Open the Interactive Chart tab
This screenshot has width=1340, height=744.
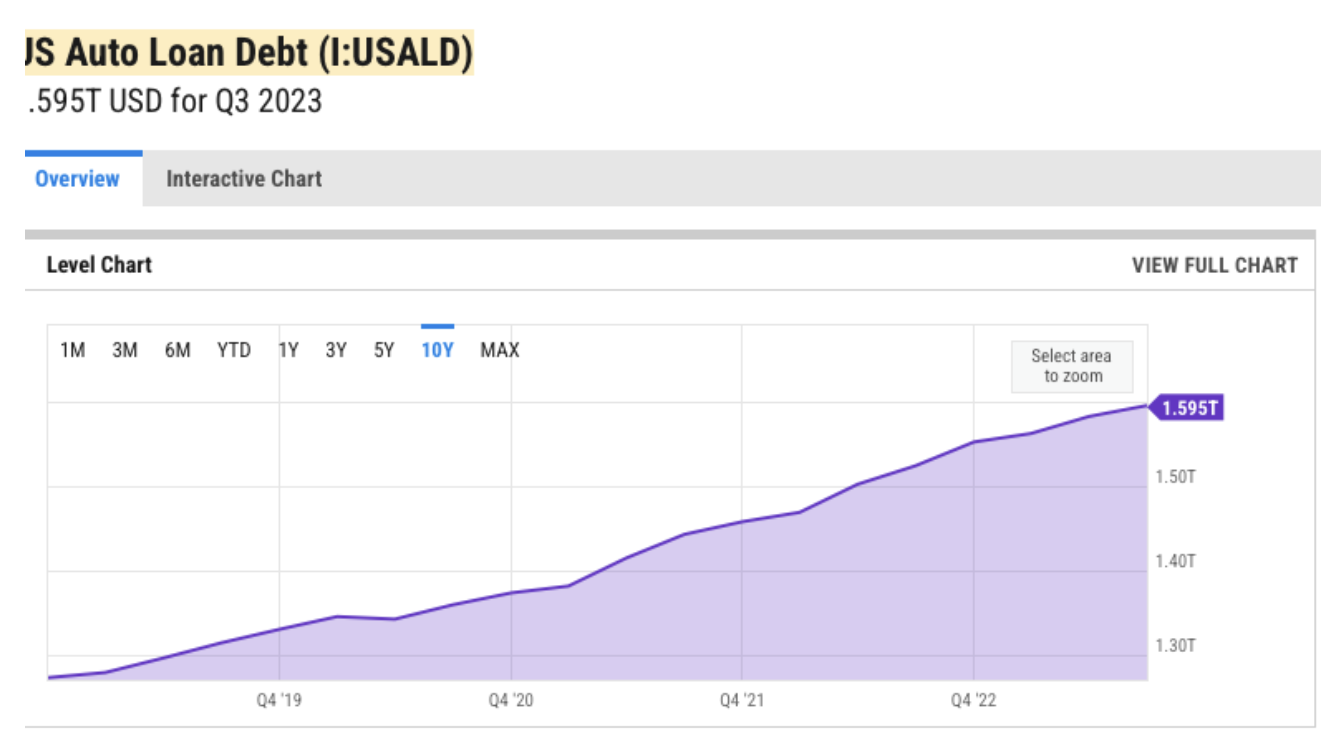(244, 179)
